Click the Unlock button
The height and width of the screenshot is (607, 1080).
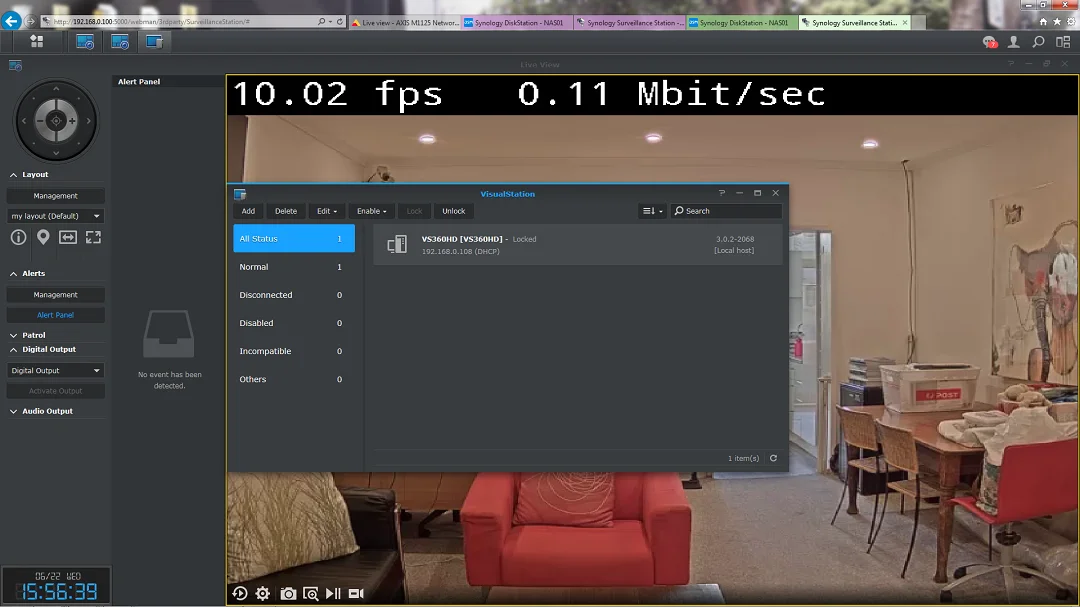coord(454,211)
